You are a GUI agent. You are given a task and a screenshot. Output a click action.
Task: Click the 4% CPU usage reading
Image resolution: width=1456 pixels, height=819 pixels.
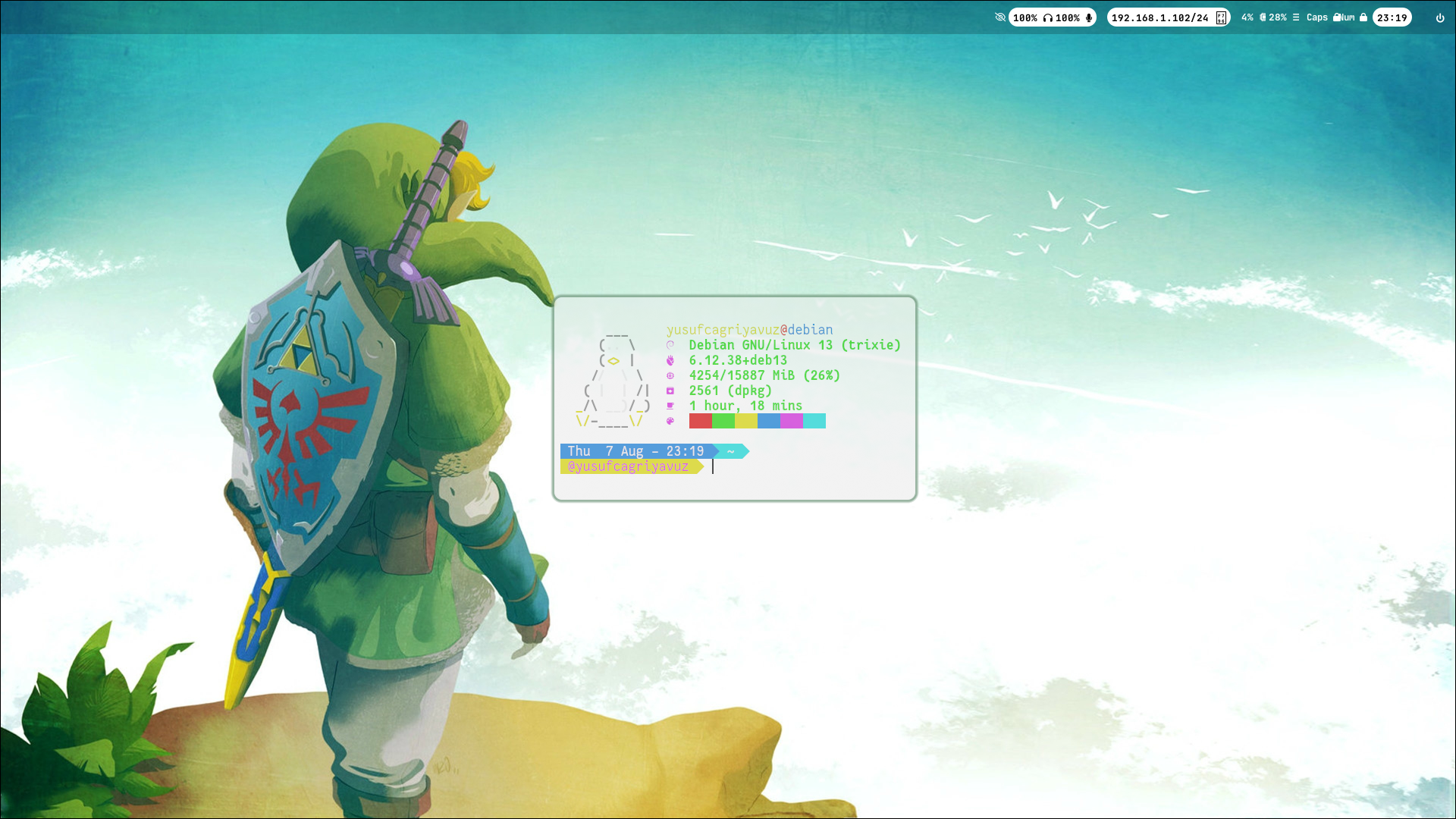click(1247, 17)
